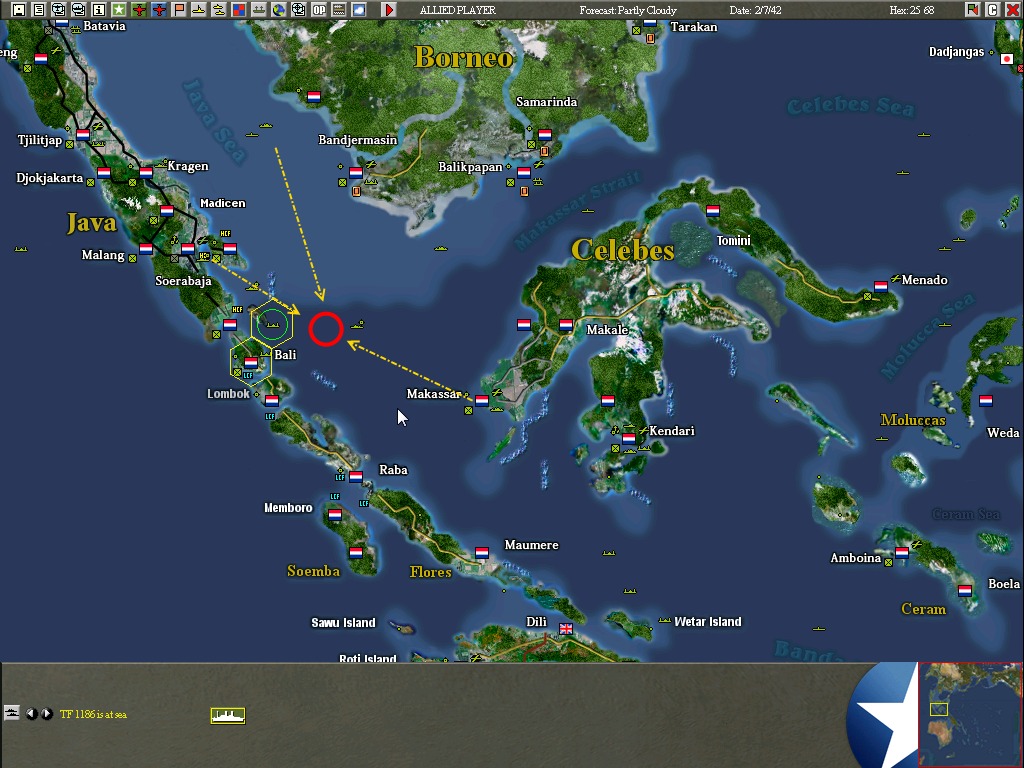Select the British flag base at Dili
This screenshot has height=768, width=1024.
(x=566, y=628)
